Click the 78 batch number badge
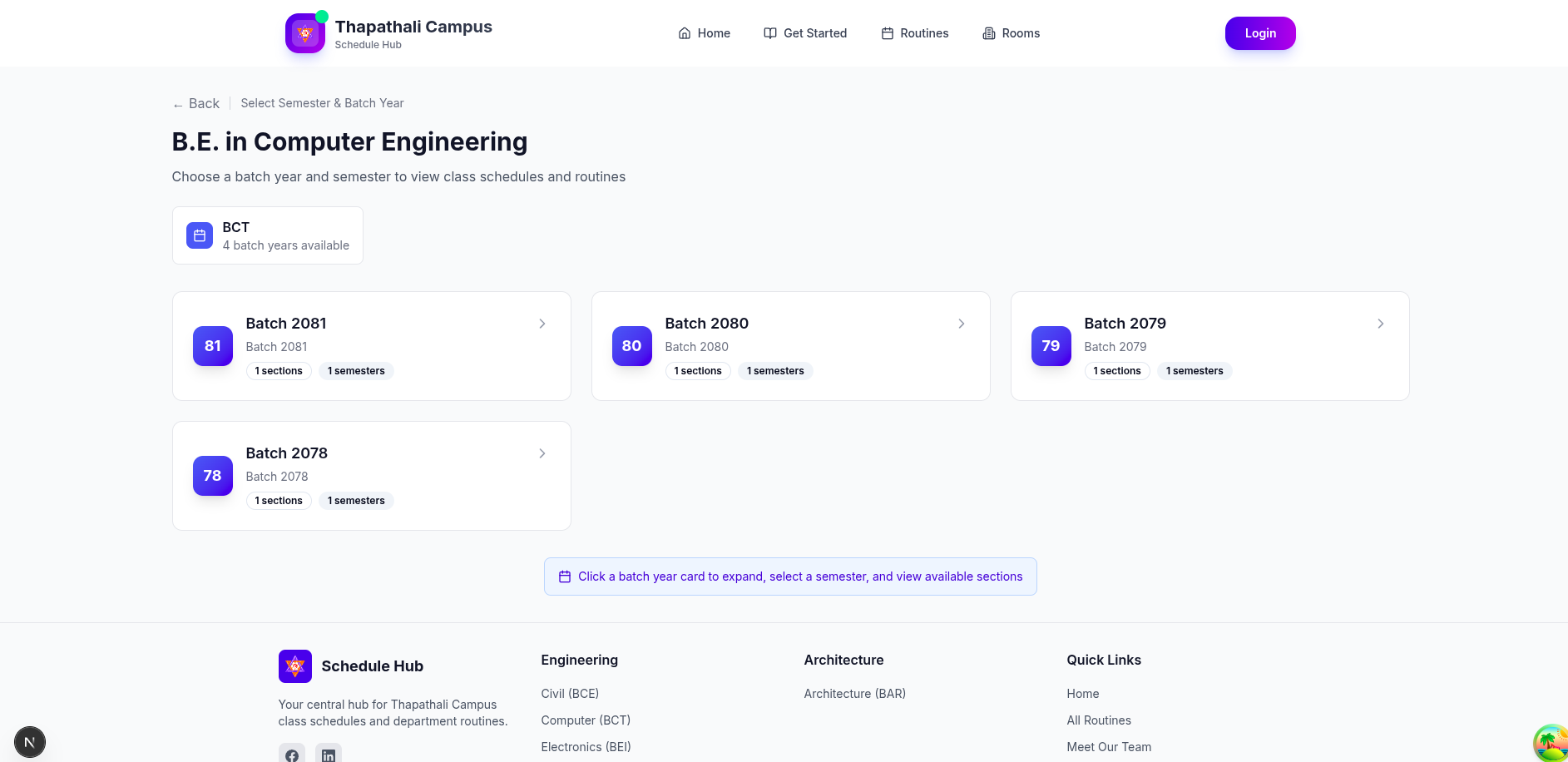 [x=213, y=476]
